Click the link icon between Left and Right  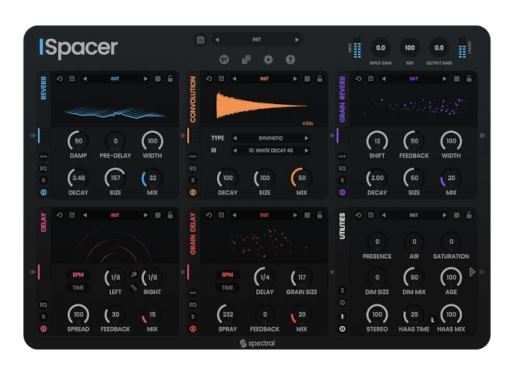tap(134, 287)
